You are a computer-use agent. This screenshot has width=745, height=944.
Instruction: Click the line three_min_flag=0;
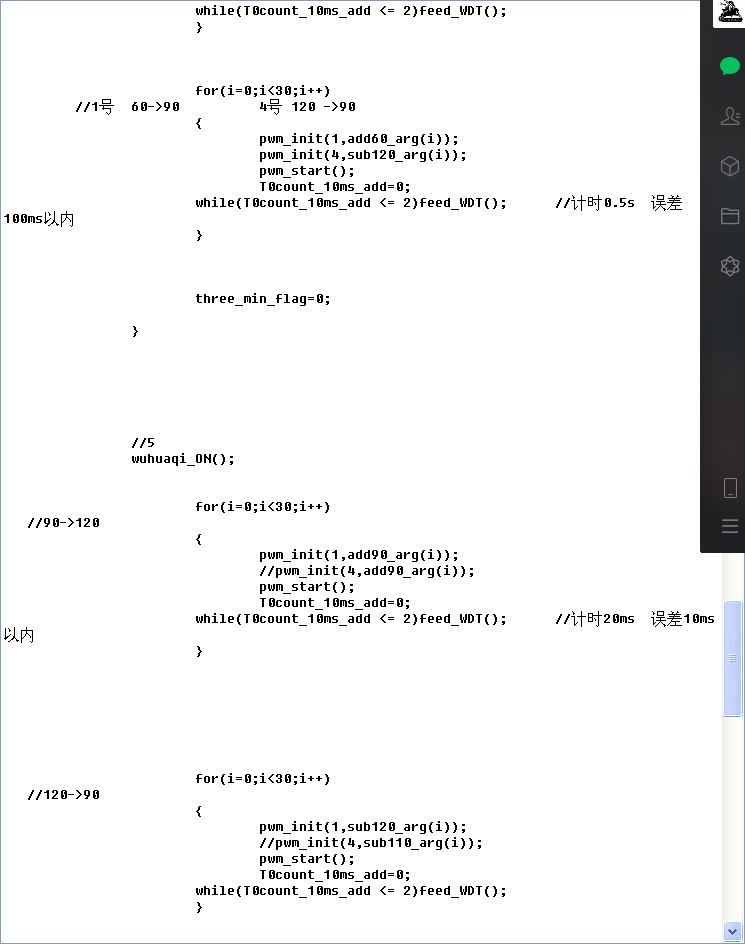point(262,299)
